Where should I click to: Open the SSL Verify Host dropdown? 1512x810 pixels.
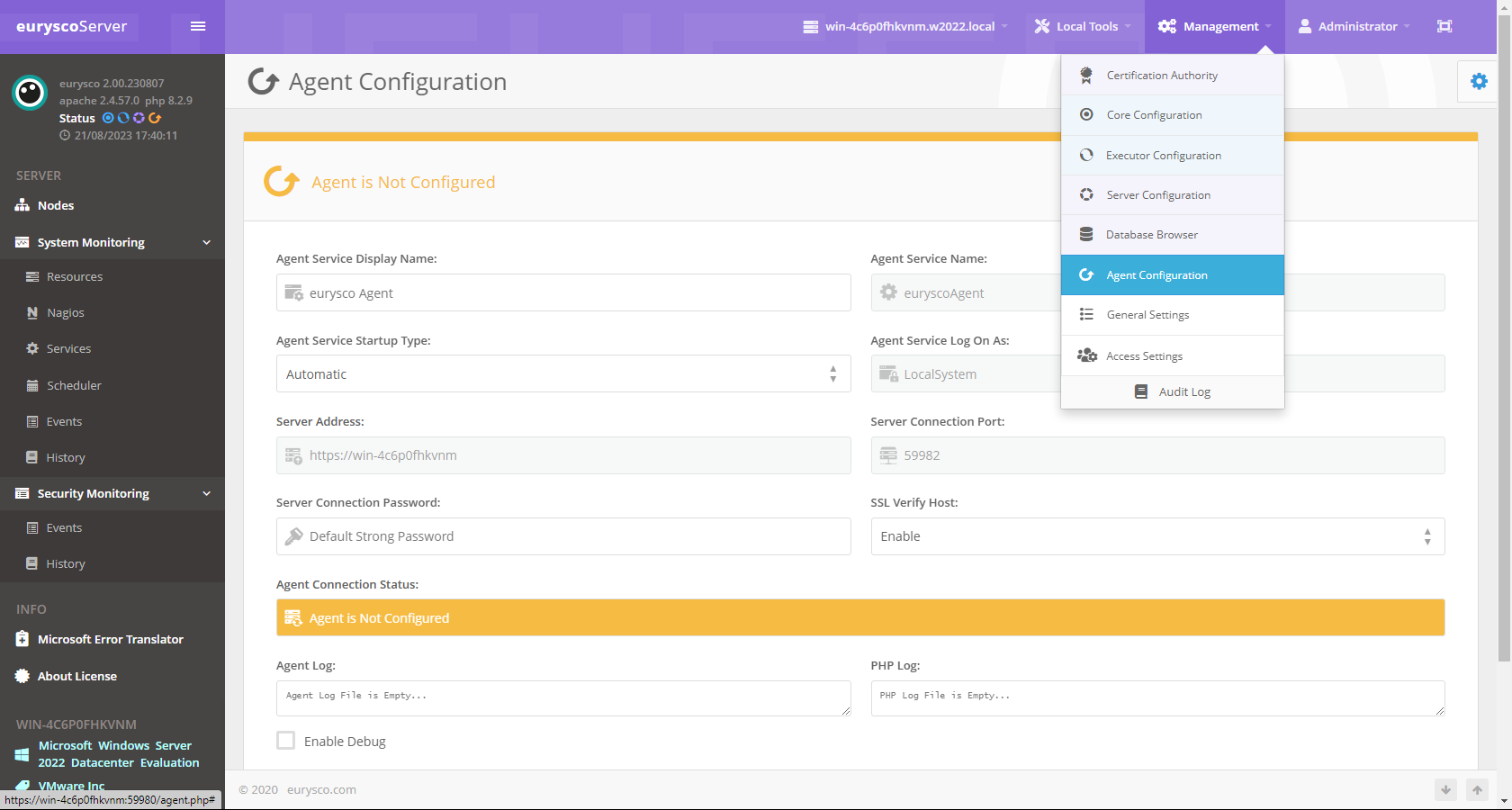[1157, 536]
